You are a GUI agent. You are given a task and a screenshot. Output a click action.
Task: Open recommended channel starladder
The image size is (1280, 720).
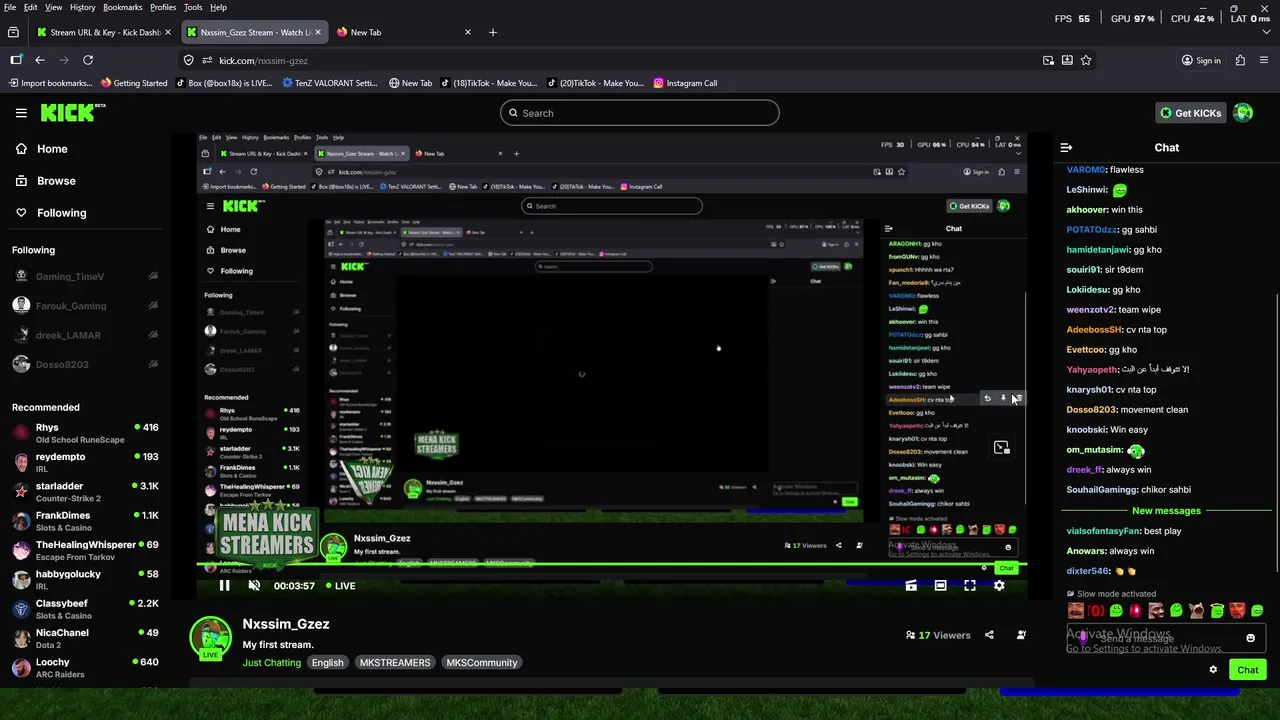tap(85, 492)
